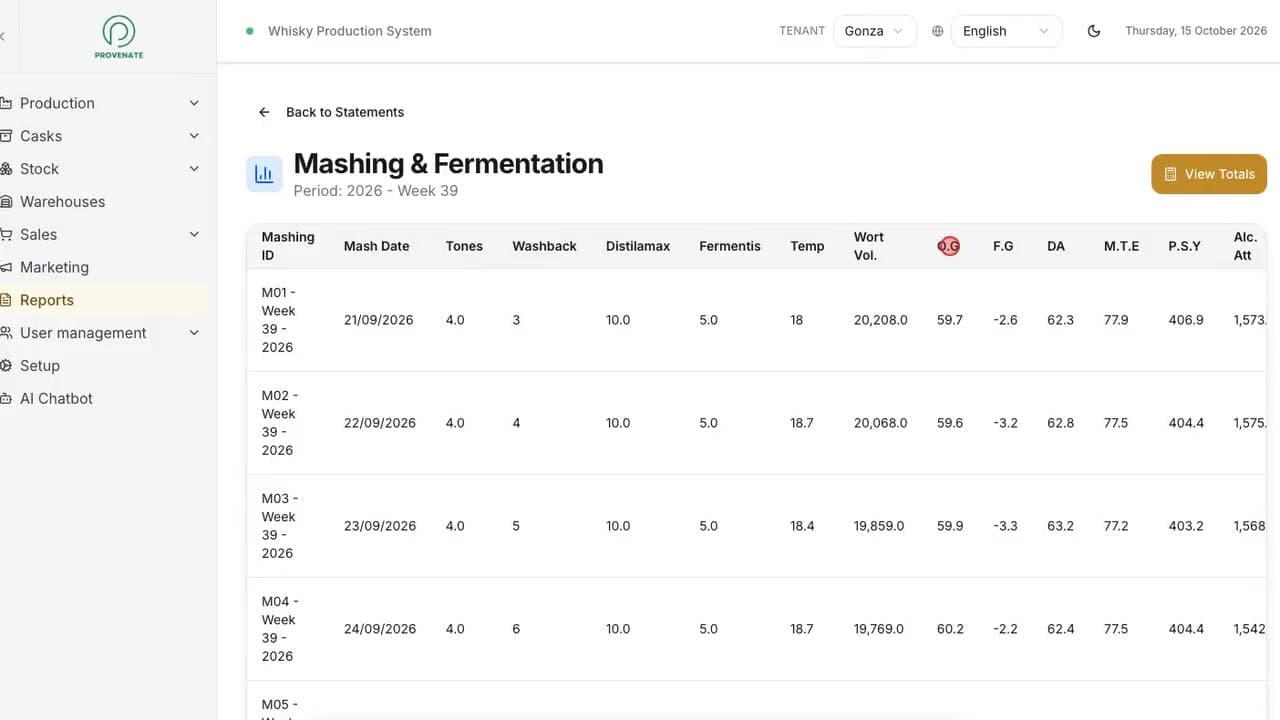Image resolution: width=1280 pixels, height=720 pixels.
Task: Collapse the sidebar with the left chevron
Action: (x=3, y=37)
